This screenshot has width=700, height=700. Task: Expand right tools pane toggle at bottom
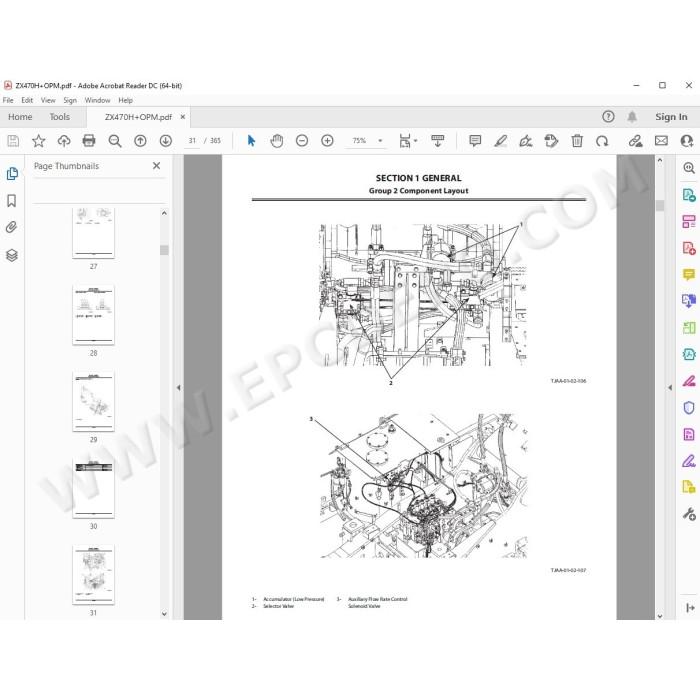(690, 608)
